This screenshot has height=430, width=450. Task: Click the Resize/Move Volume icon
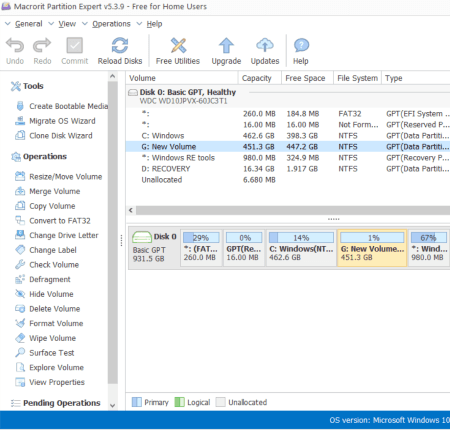click(20, 176)
